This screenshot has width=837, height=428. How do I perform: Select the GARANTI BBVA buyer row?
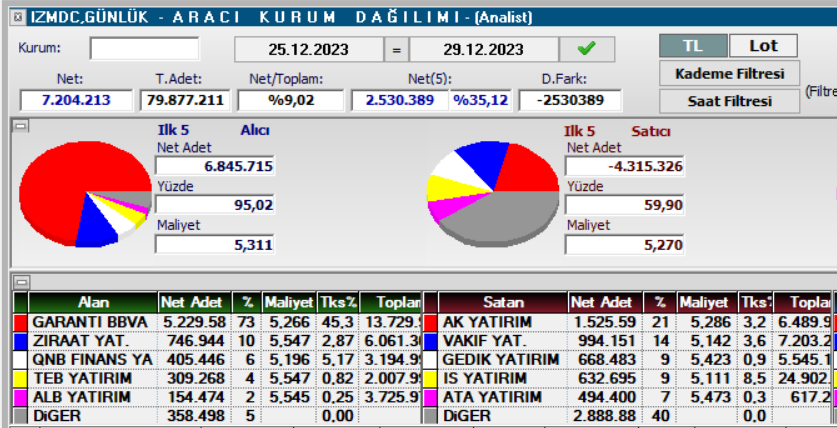coord(218,322)
